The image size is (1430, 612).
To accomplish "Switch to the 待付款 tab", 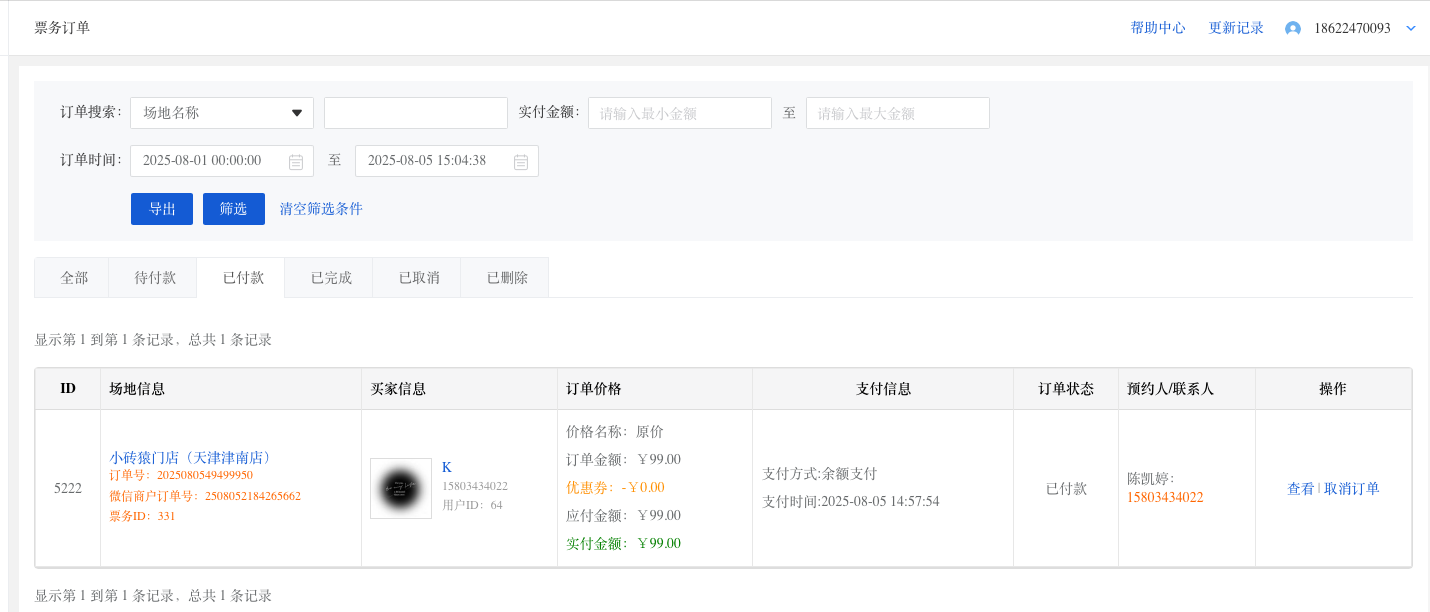I will click(x=155, y=278).
